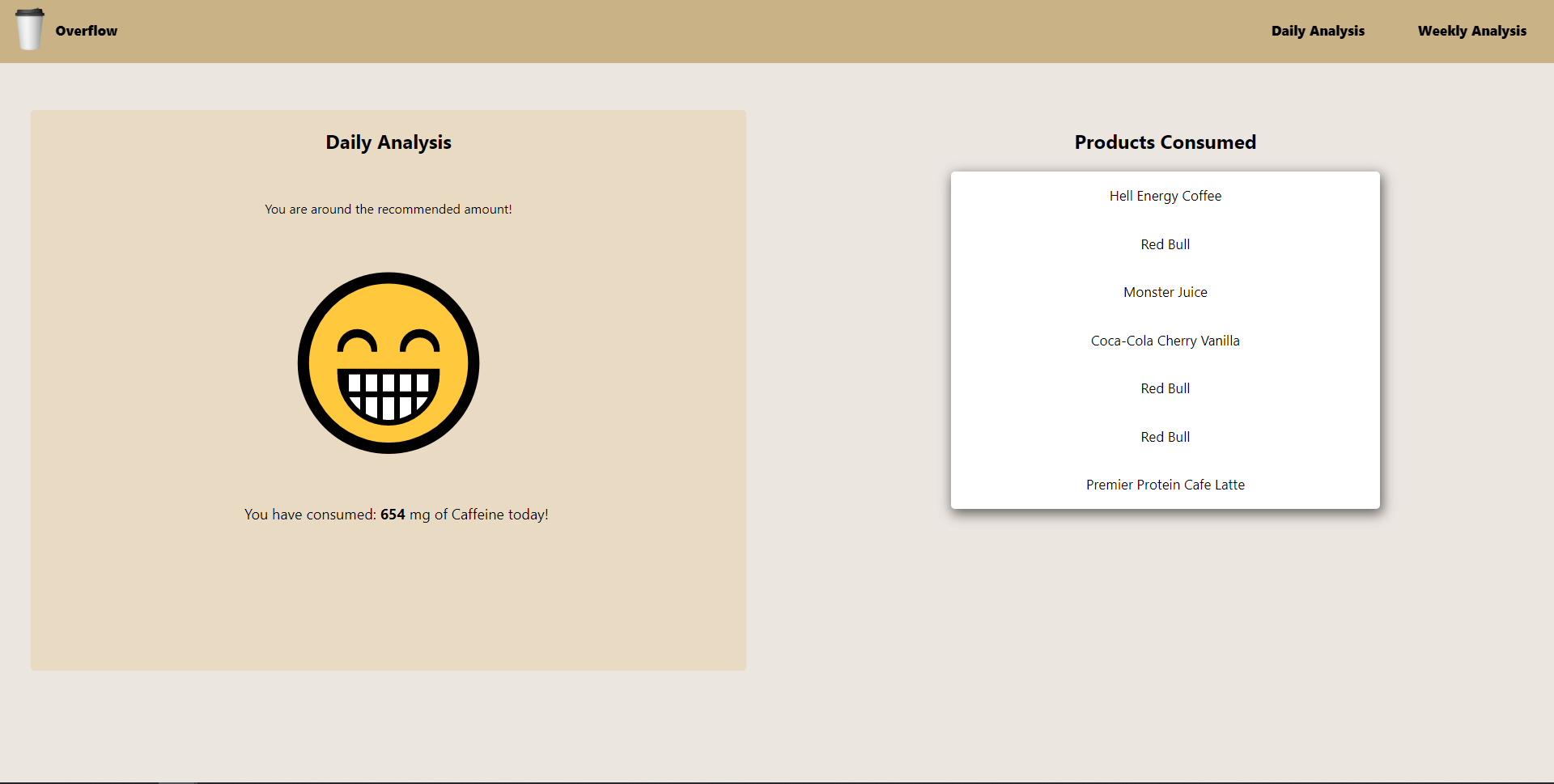
Task: Click the 'around the recommended amount' message
Action: (388, 209)
